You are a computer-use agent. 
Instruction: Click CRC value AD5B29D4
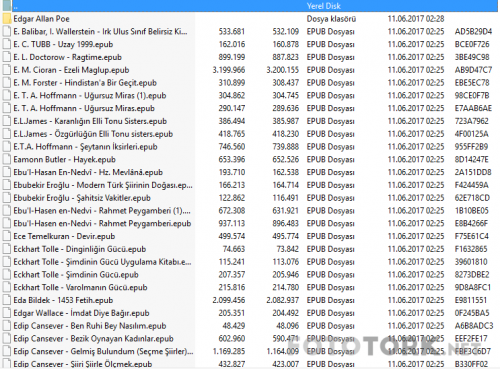tap(473, 31)
